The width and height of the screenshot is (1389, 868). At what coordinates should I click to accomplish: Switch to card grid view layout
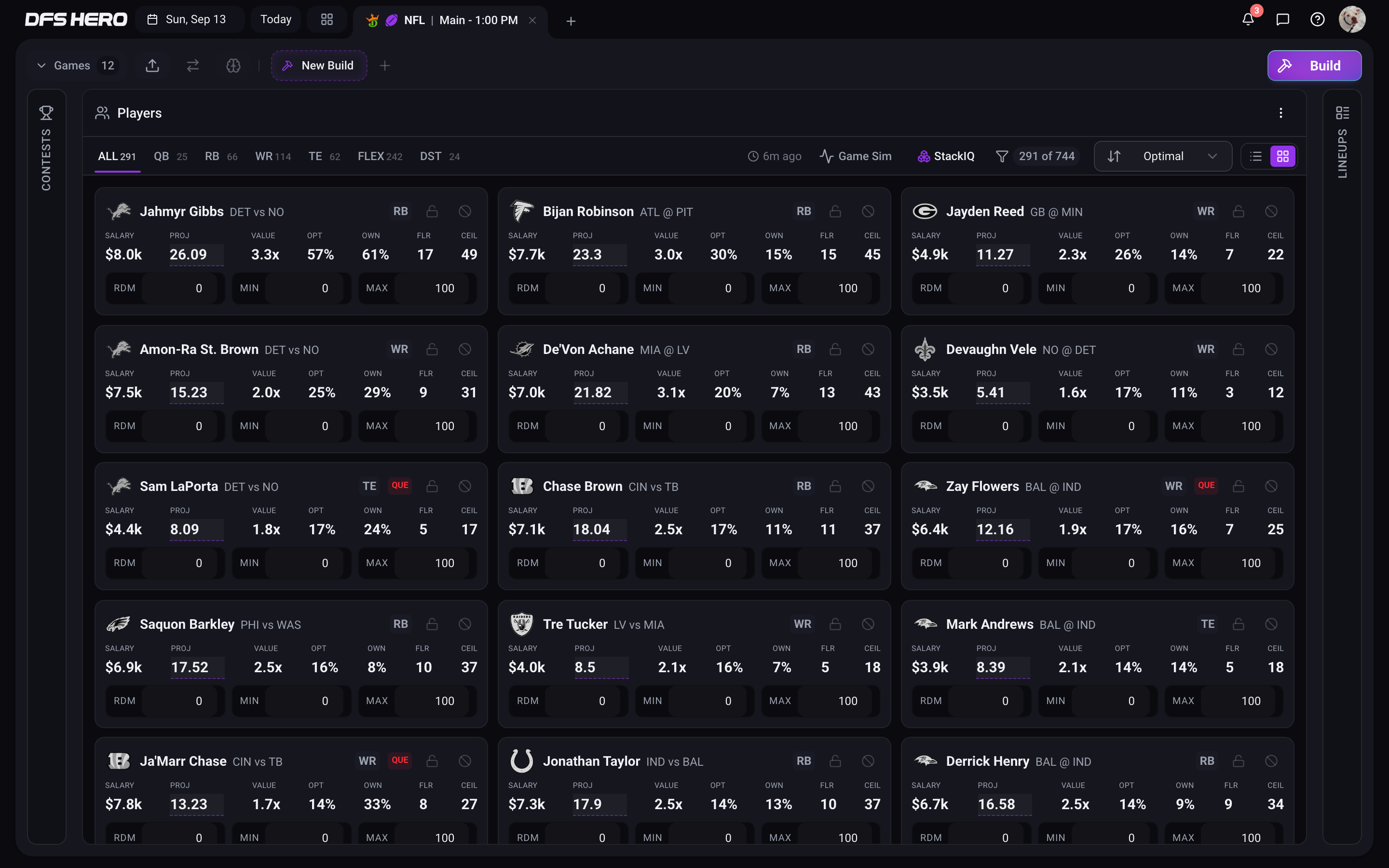pyautogui.click(x=1283, y=156)
